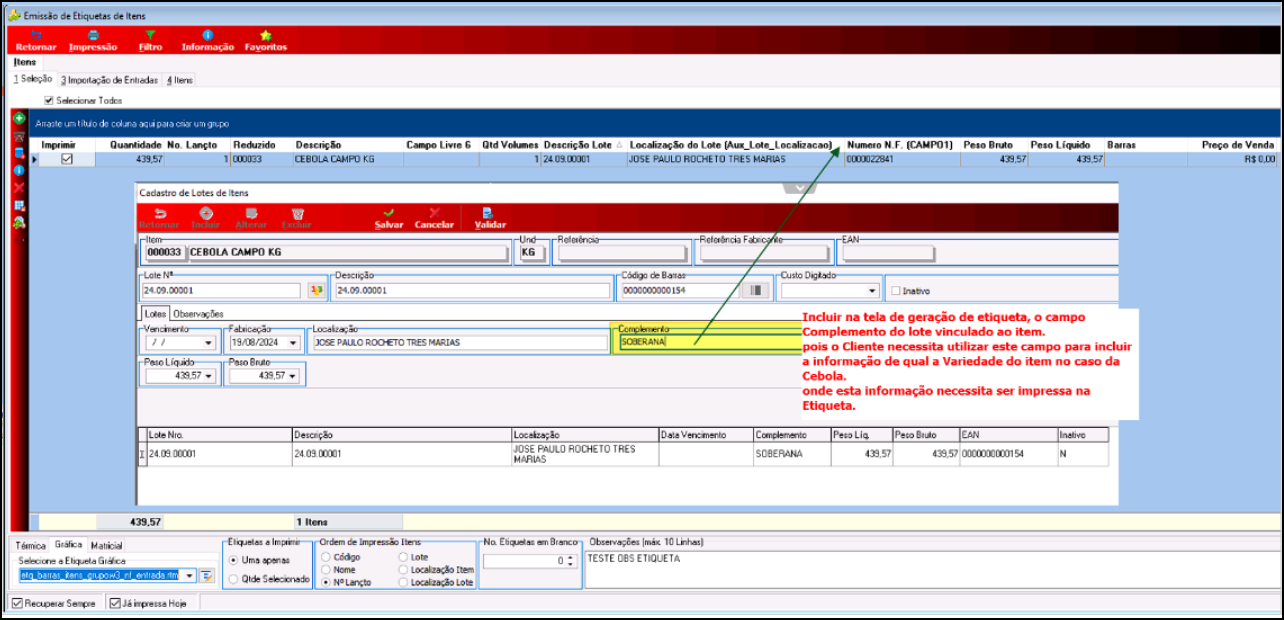Toggle Selecionar Todos checkbox

tap(49, 100)
